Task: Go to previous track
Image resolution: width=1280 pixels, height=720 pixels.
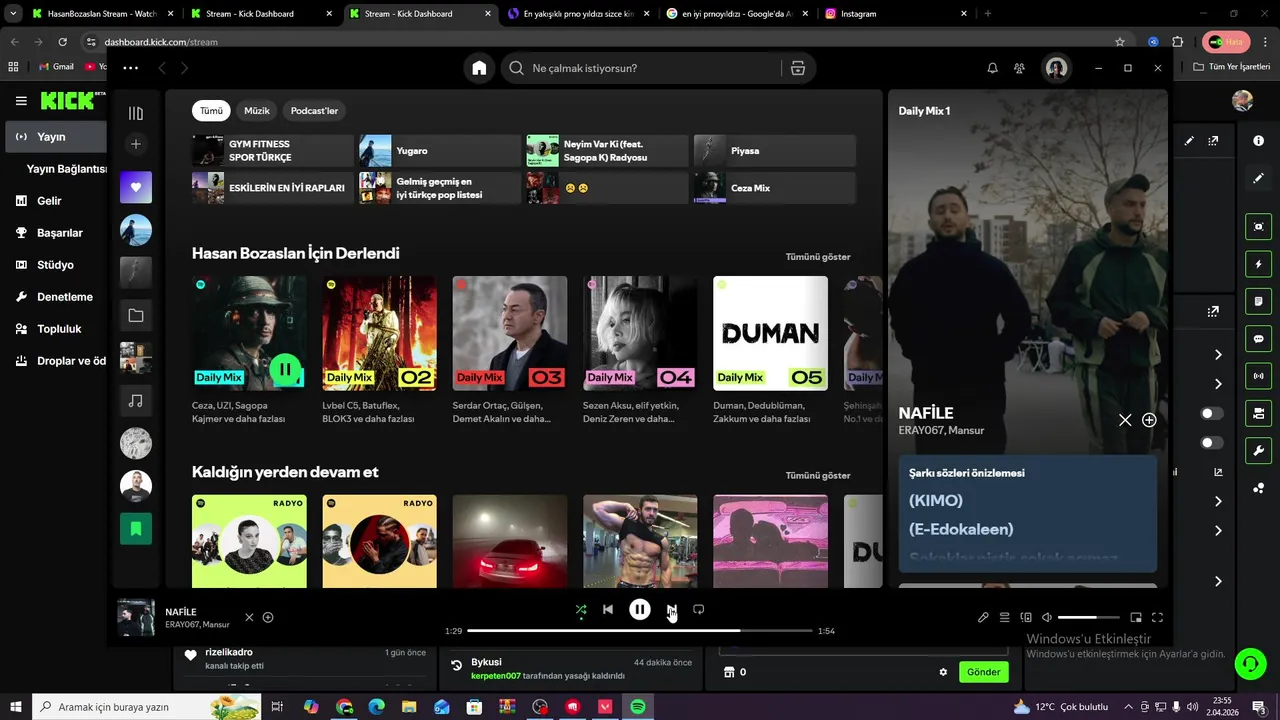Action: [x=608, y=609]
